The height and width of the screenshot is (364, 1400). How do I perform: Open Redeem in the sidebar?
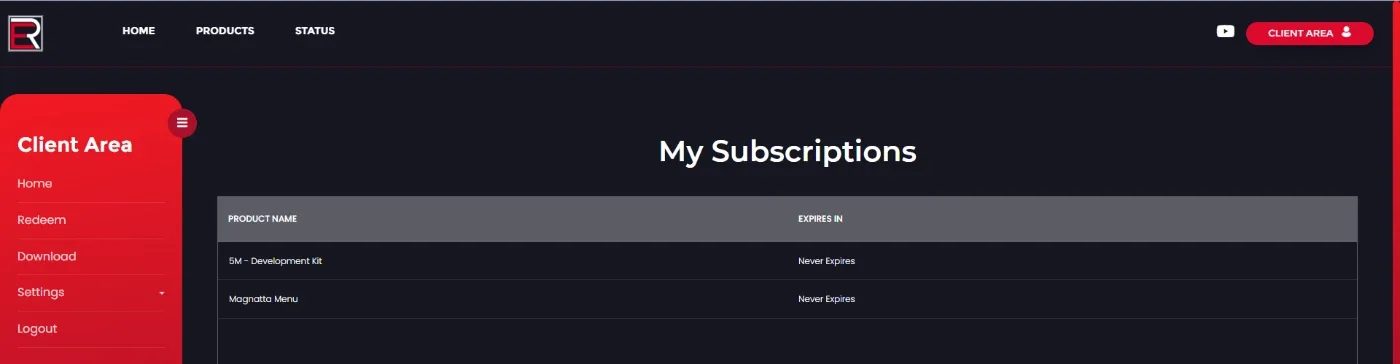click(x=42, y=220)
